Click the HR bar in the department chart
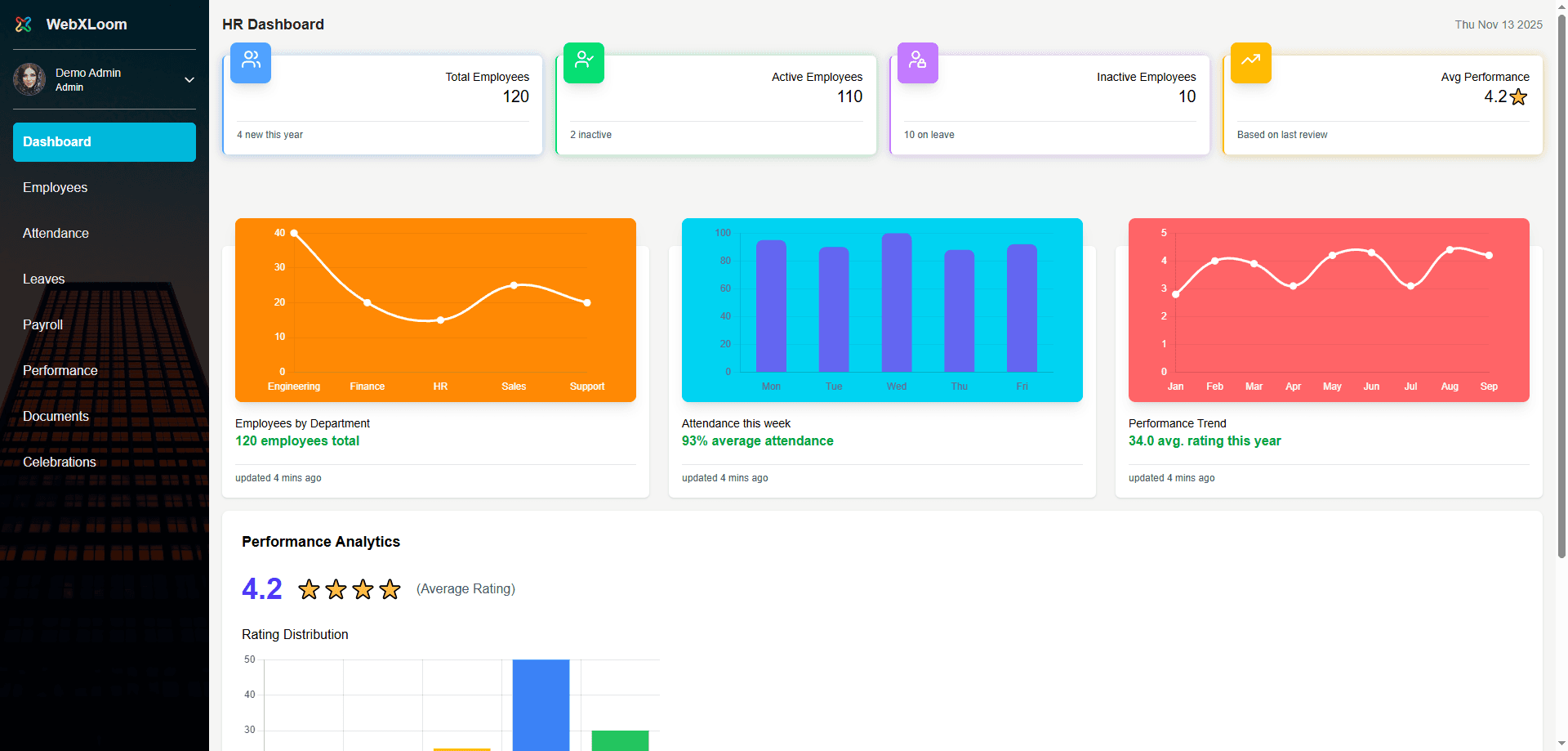The height and width of the screenshot is (751, 1568). [x=440, y=320]
